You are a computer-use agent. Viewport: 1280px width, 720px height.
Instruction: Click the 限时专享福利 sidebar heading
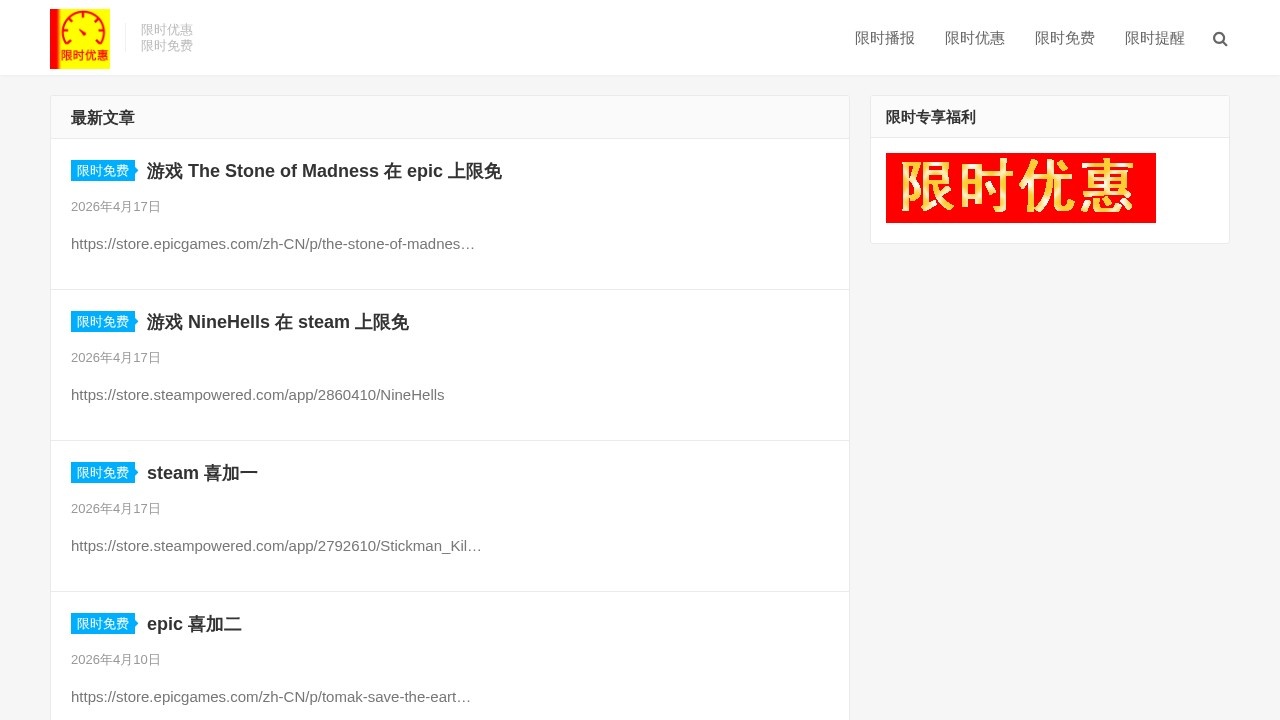tap(930, 117)
